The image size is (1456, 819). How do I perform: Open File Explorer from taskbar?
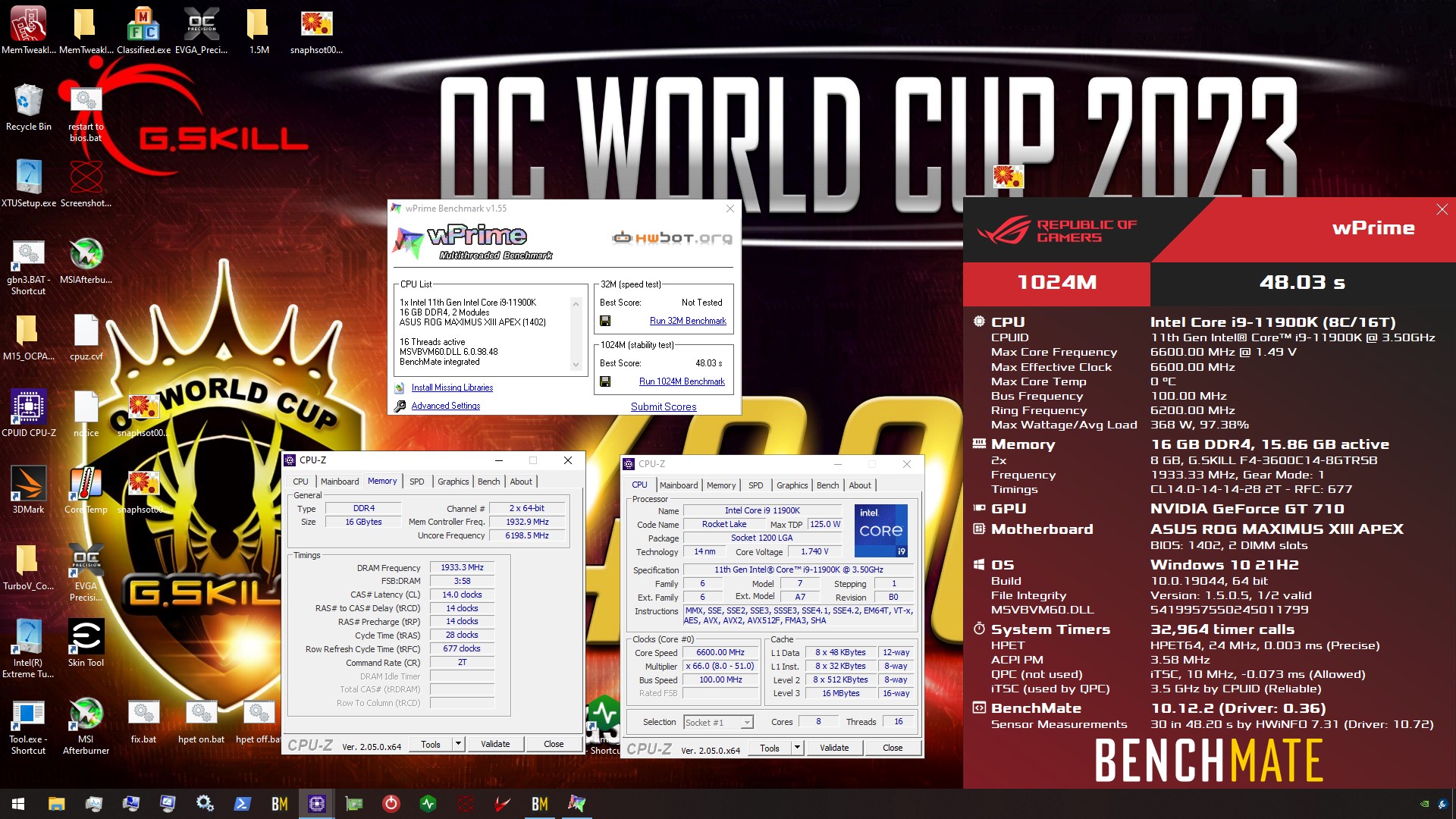click(x=56, y=804)
